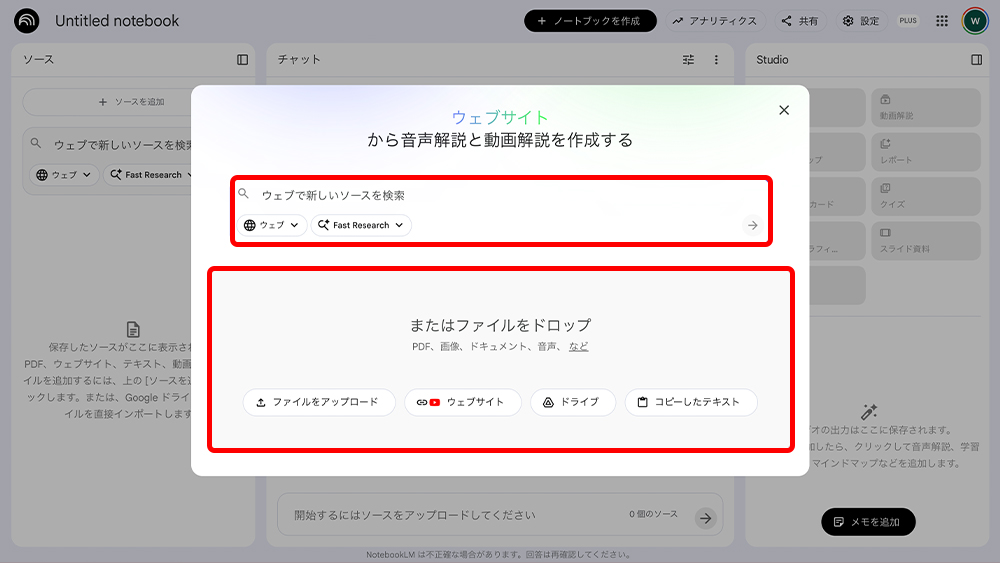Open Google apps grid icon

tap(942, 21)
